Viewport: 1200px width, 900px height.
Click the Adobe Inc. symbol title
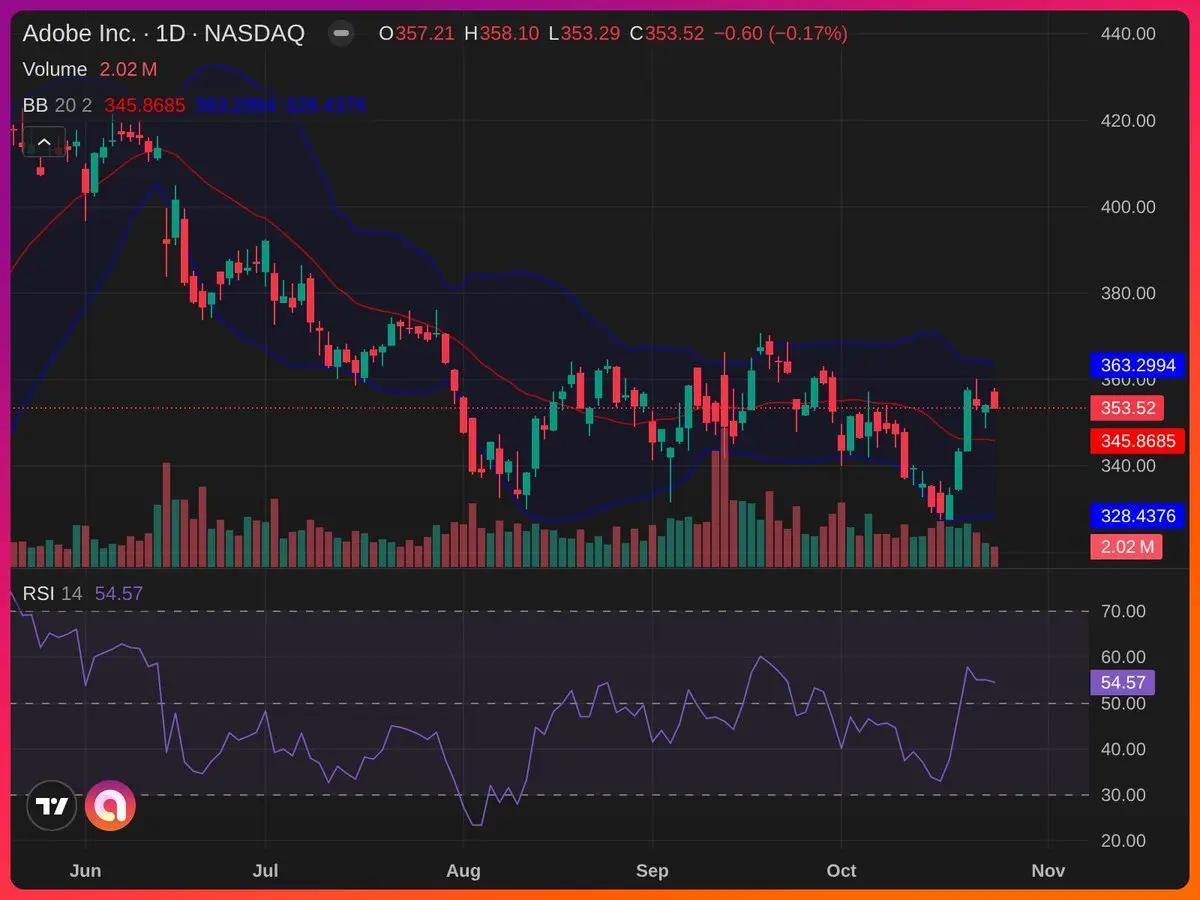(164, 34)
